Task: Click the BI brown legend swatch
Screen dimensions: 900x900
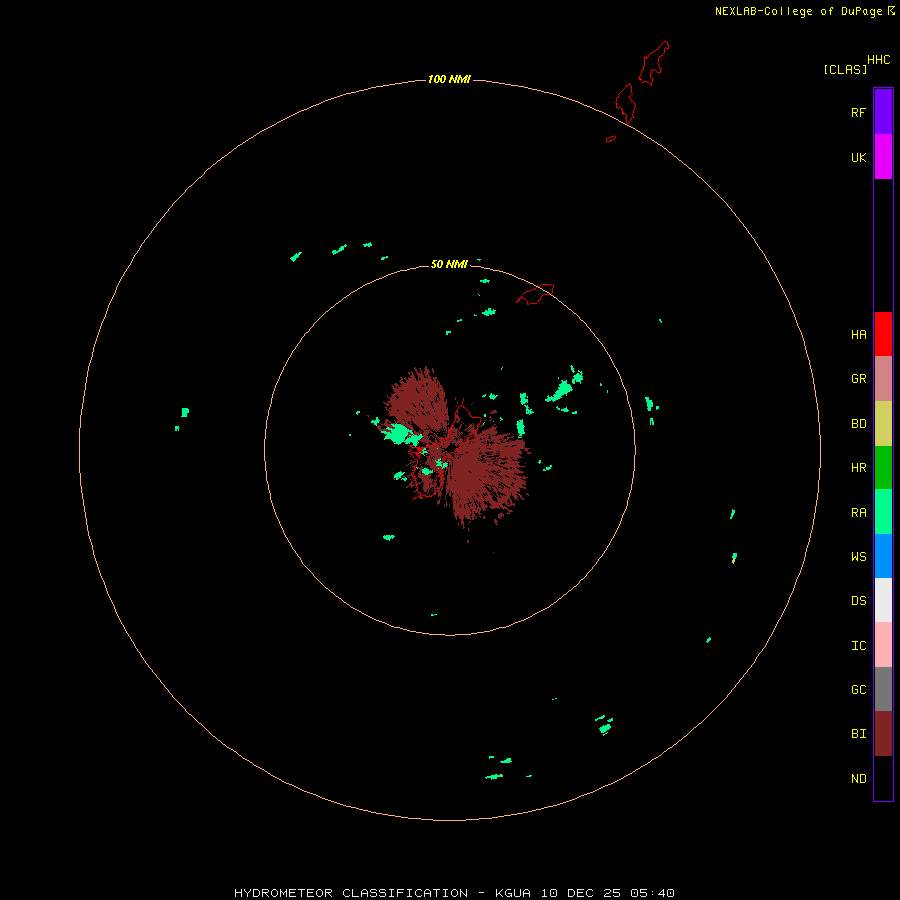Action: 883,734
